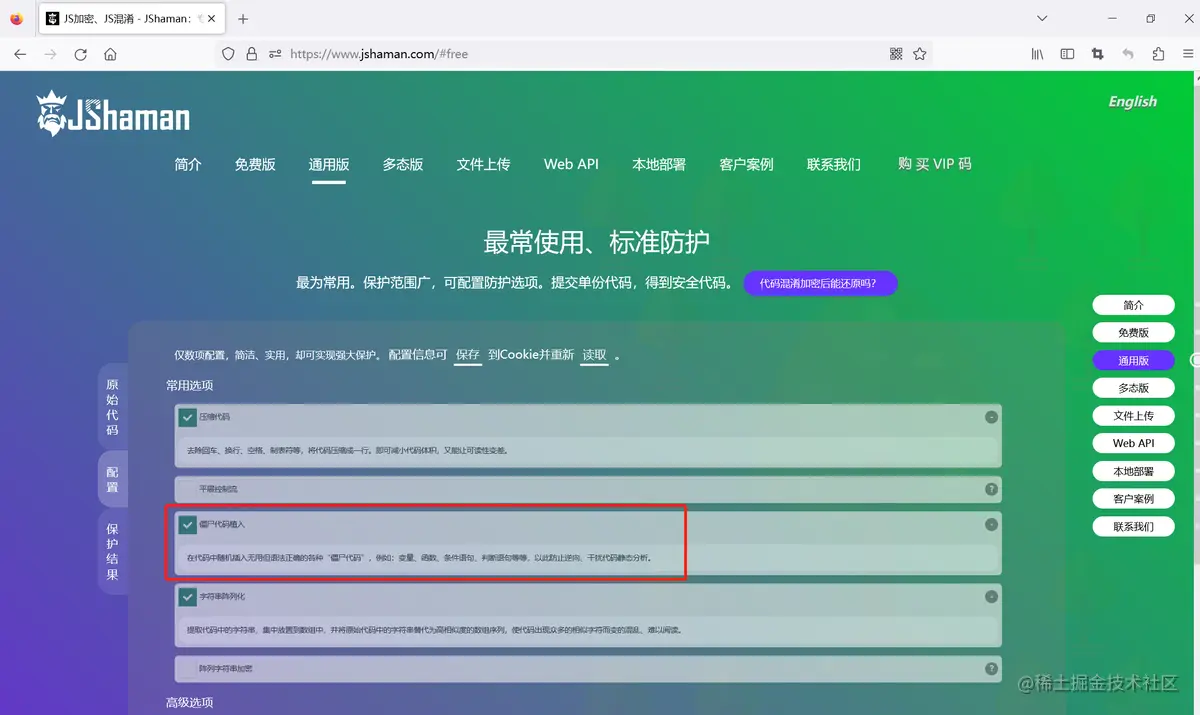Click the 多态版 pill in the right sidebar
This screenshot has height=715, width=1200.
point(1133,388)
